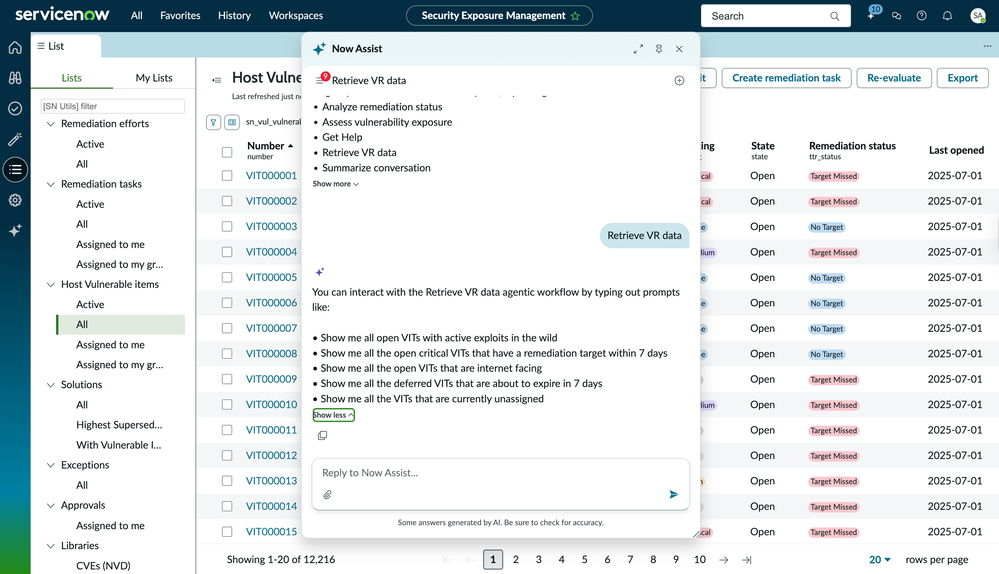
Task: Click the SN Utils filter field
Action: (113, 106)
